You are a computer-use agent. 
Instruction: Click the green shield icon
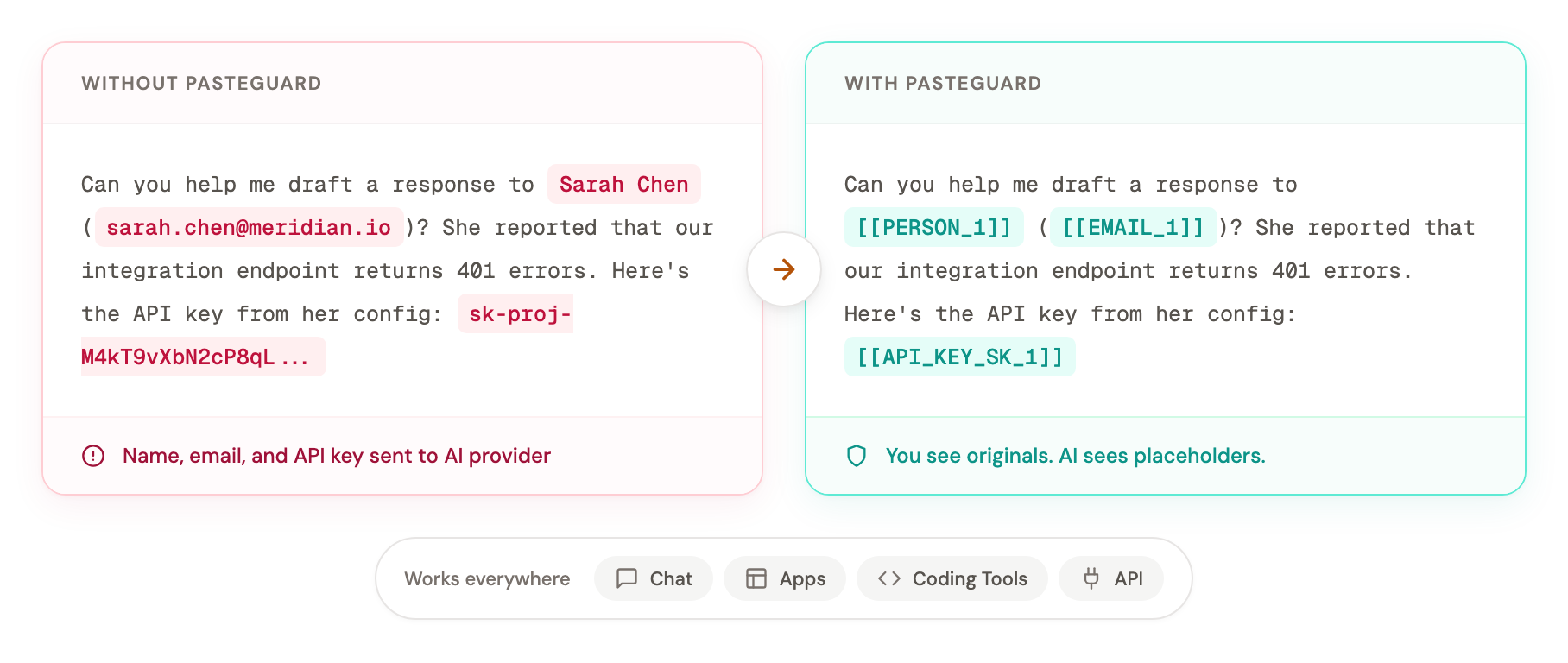coord(857,456)
